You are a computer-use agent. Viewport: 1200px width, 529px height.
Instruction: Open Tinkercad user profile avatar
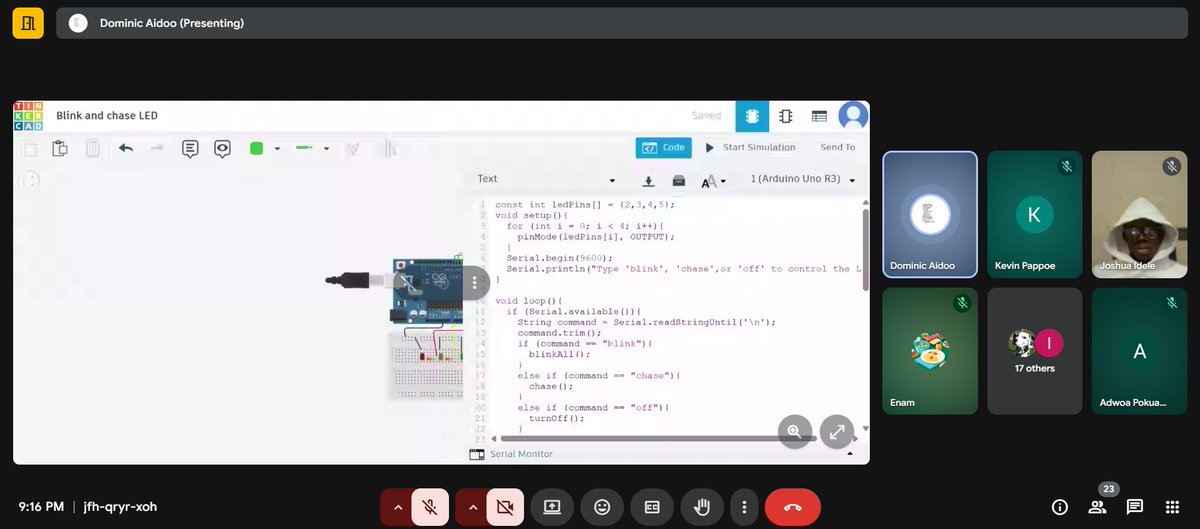point(853,116)
